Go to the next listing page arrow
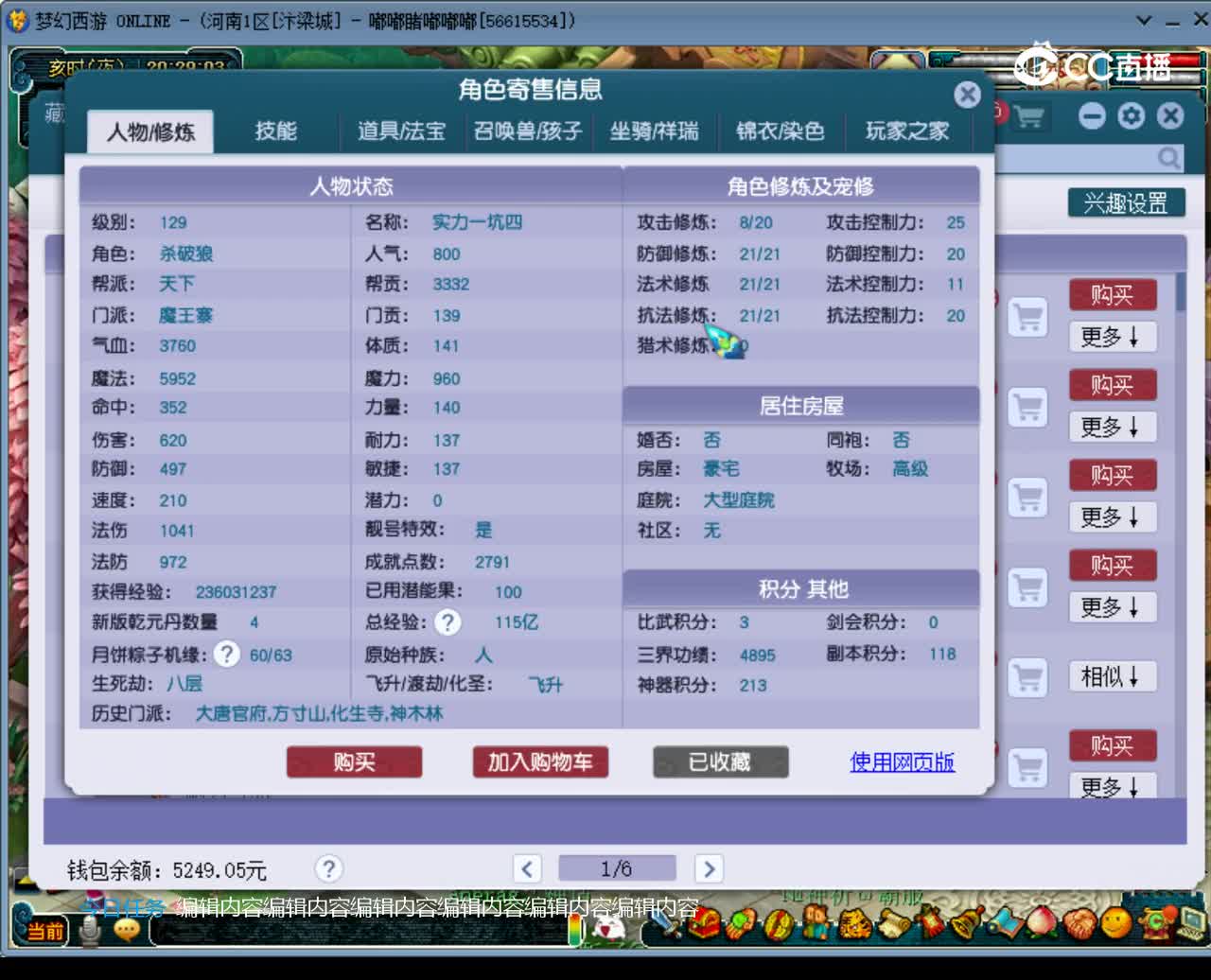 (708, 868)
